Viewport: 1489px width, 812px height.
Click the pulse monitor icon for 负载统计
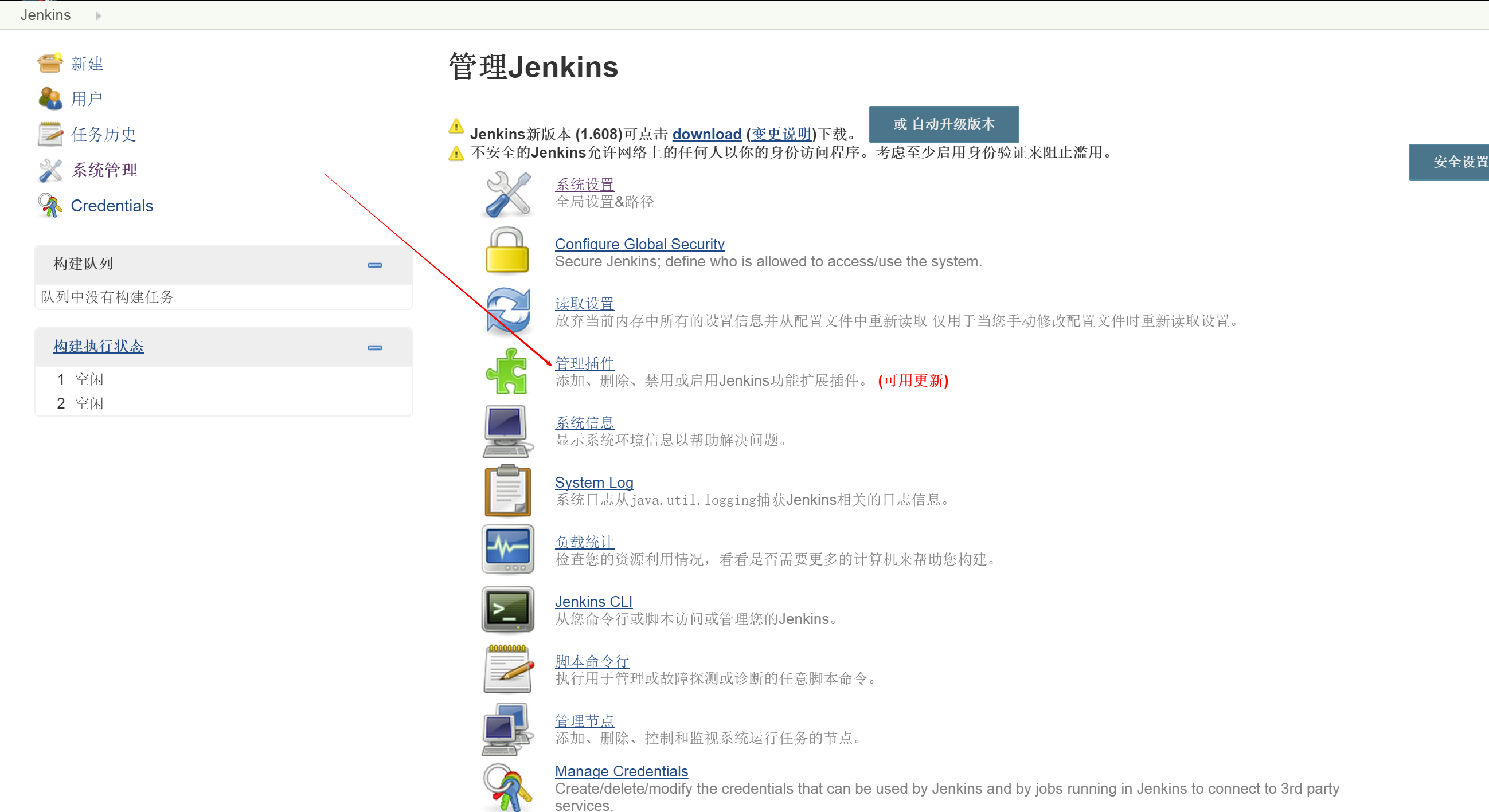coord(507,550)
